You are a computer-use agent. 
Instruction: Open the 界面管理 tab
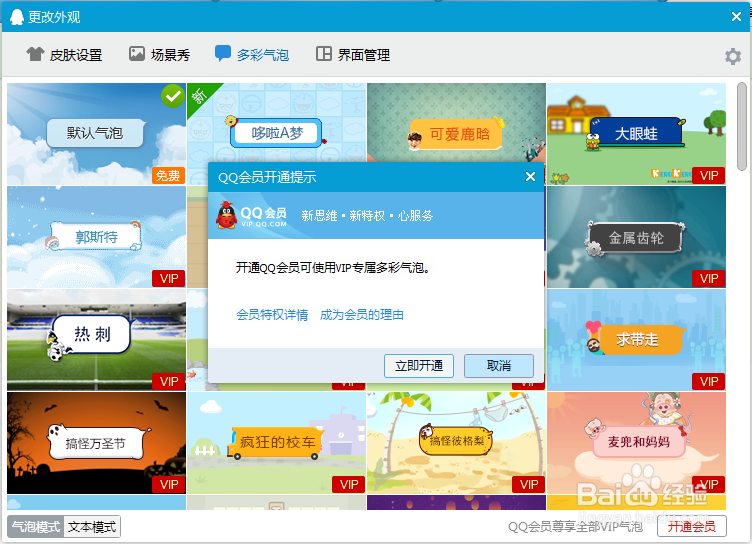[352, 55]
